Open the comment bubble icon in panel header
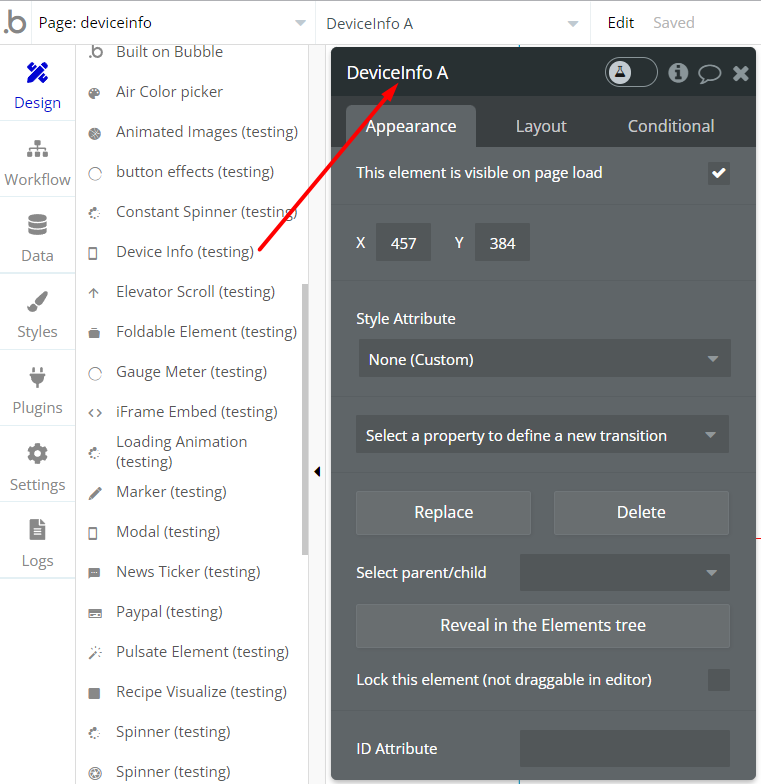 coord(709,74)
